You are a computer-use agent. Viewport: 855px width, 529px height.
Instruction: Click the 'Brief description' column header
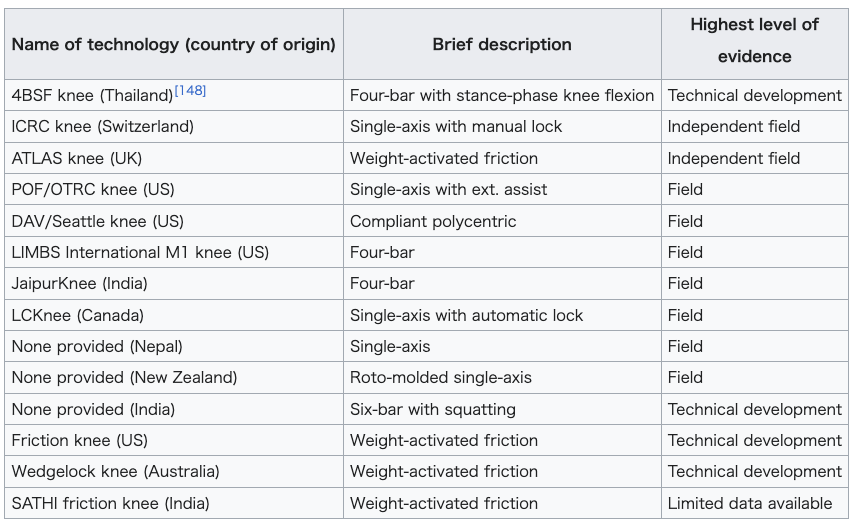502,44
